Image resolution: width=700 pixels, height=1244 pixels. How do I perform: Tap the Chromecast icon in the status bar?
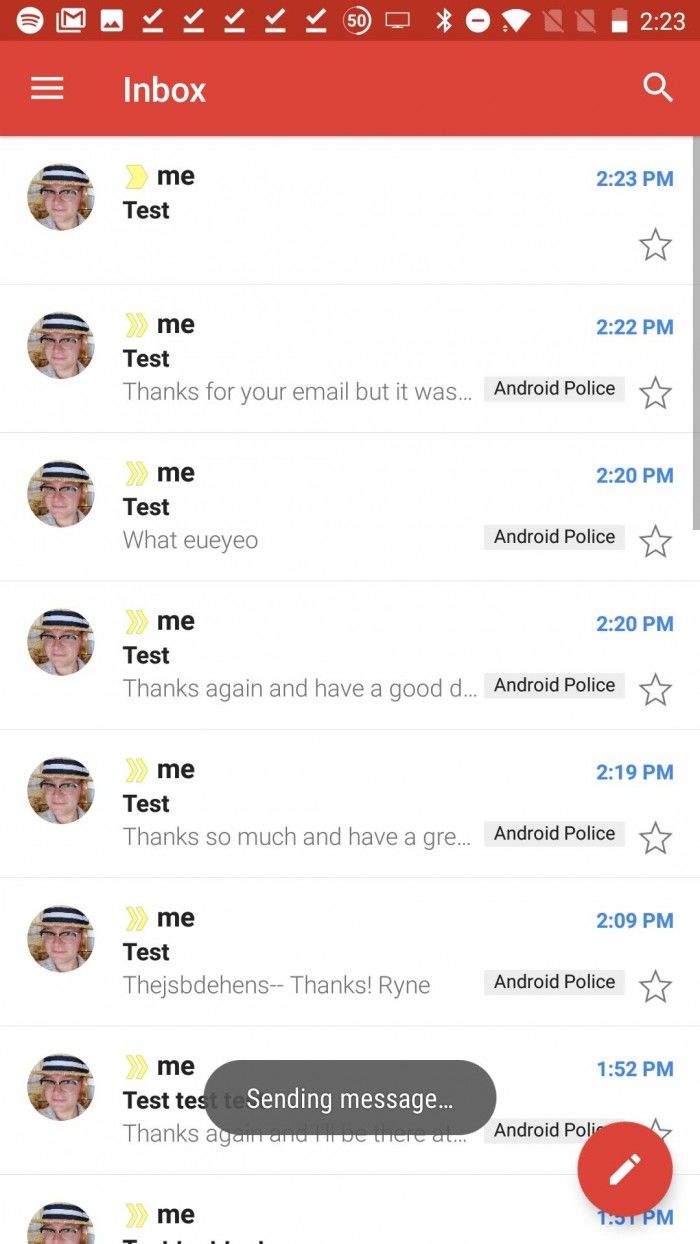[396, 18]
